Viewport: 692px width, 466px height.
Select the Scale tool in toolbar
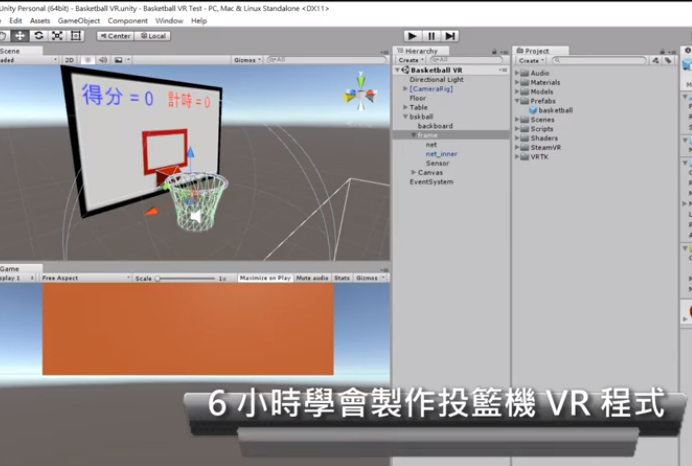[x=57, y=36]
